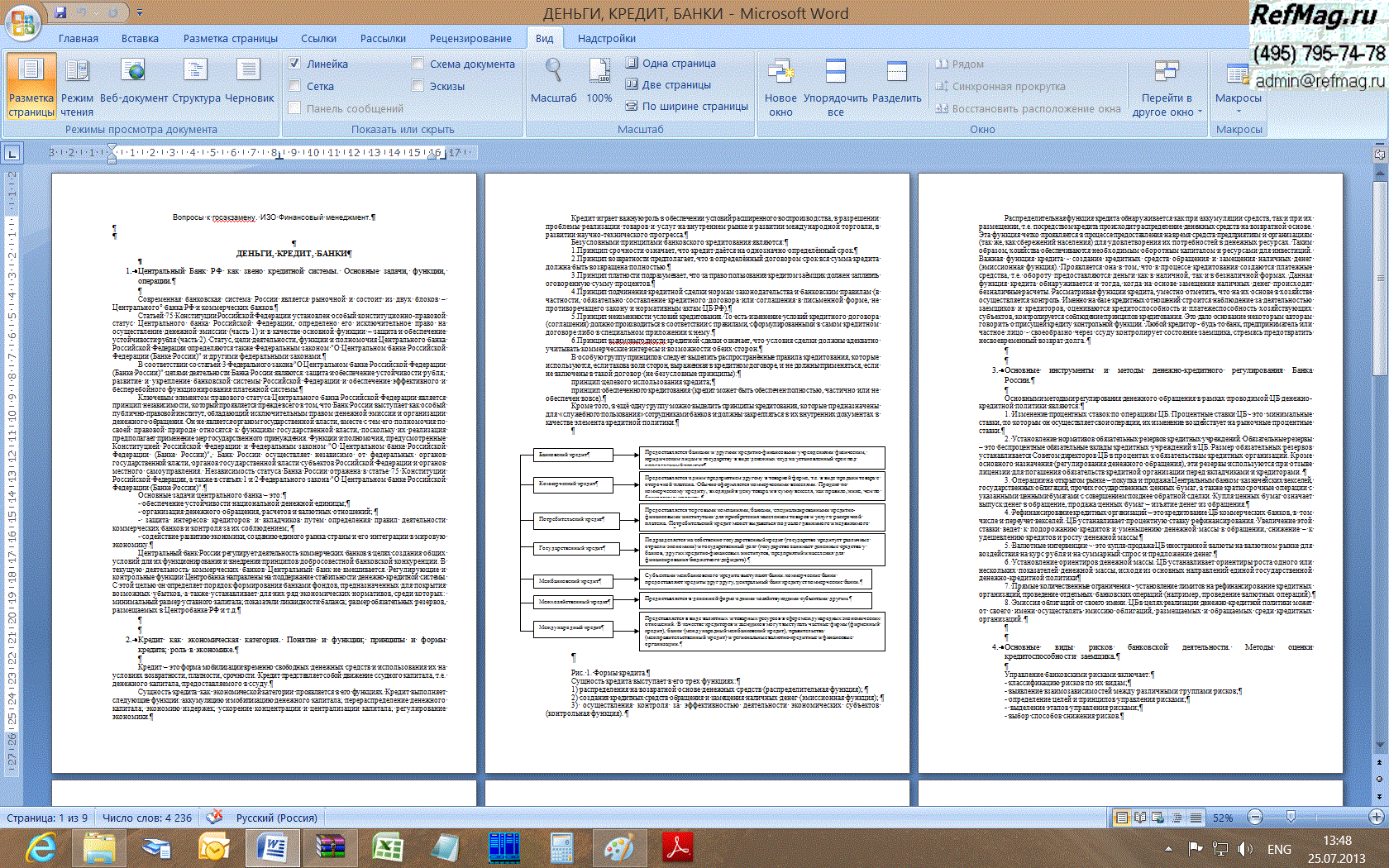Screen dimensions: 1389x868
Task: Click Разделить to split the window
Action: (896, 87)
